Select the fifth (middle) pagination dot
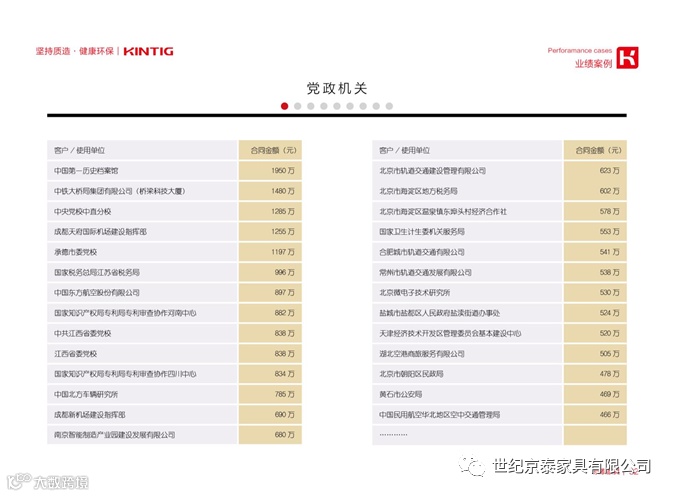This screenshot has height=496, width=673. (337, 106)
